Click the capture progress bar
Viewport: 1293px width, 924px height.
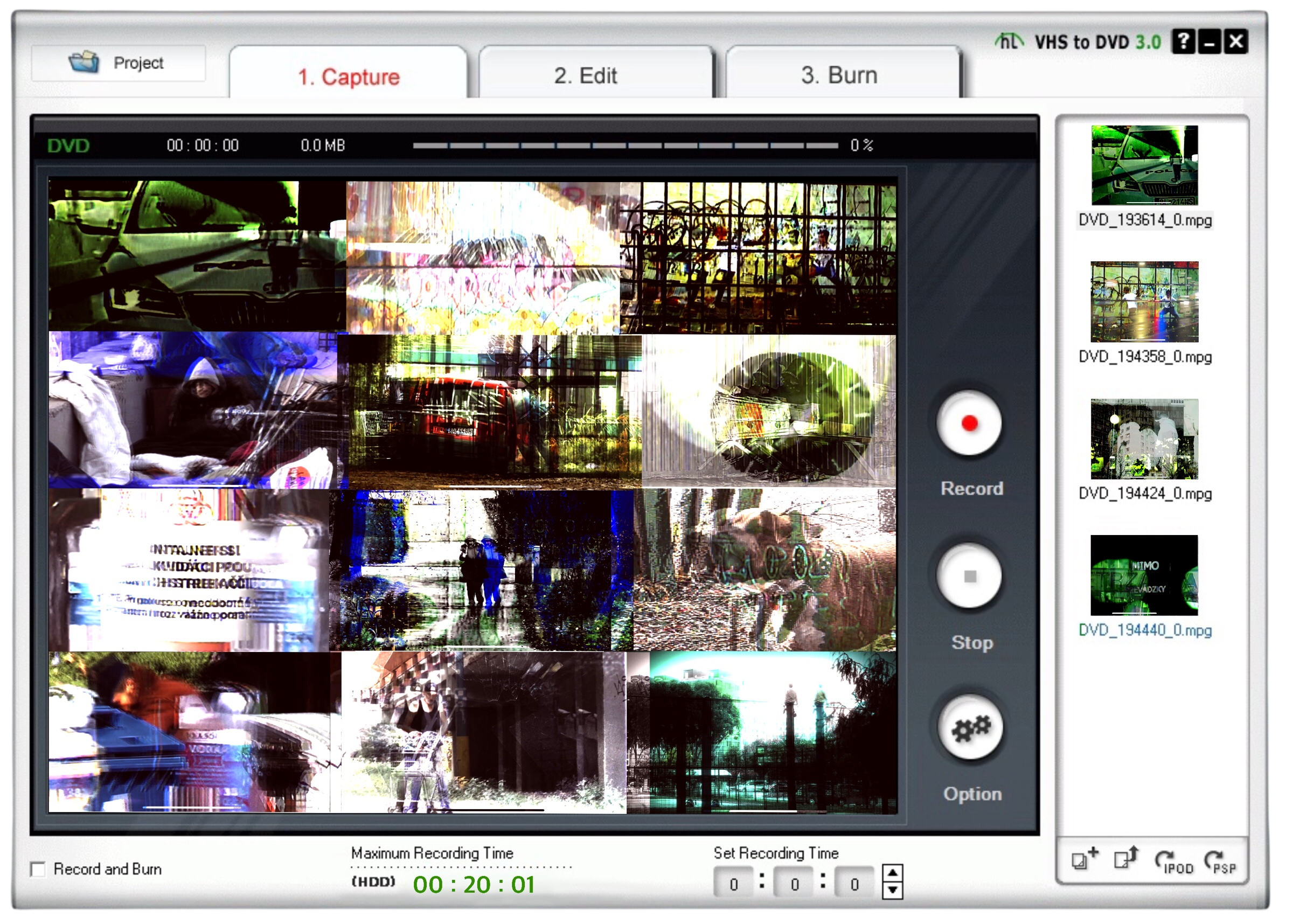pyautogui.click(x=624, y=145)
